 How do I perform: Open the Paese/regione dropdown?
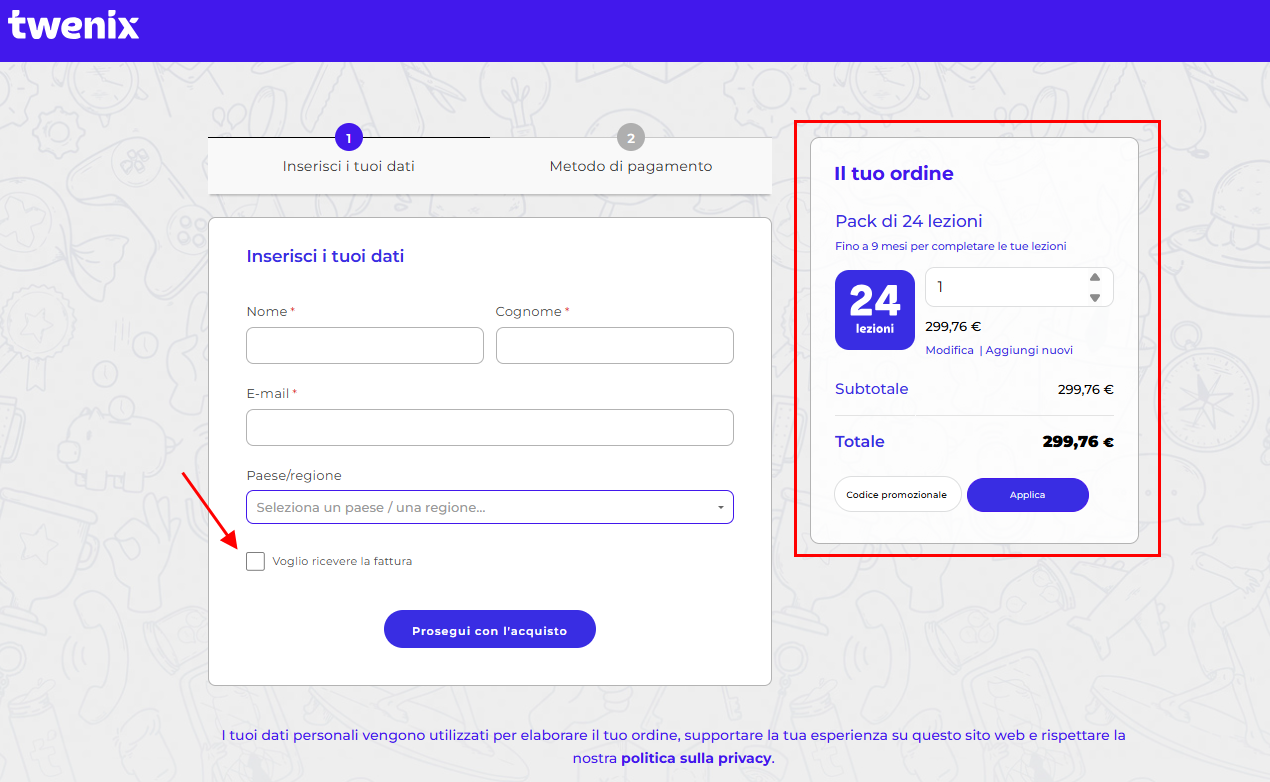(x=490, y=507)
